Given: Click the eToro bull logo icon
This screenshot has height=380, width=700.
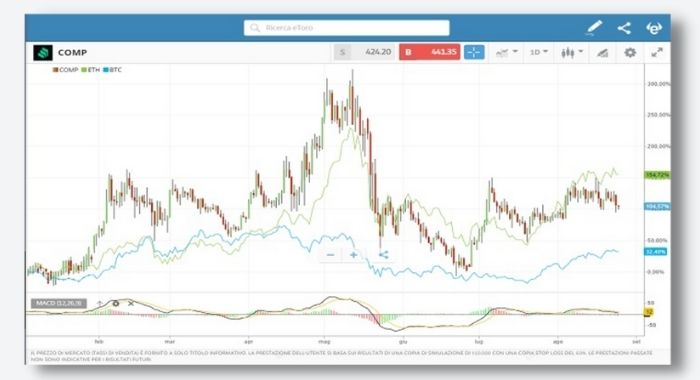Looking at the screenshot, I should pyautogui.click(x=654, y=28).
